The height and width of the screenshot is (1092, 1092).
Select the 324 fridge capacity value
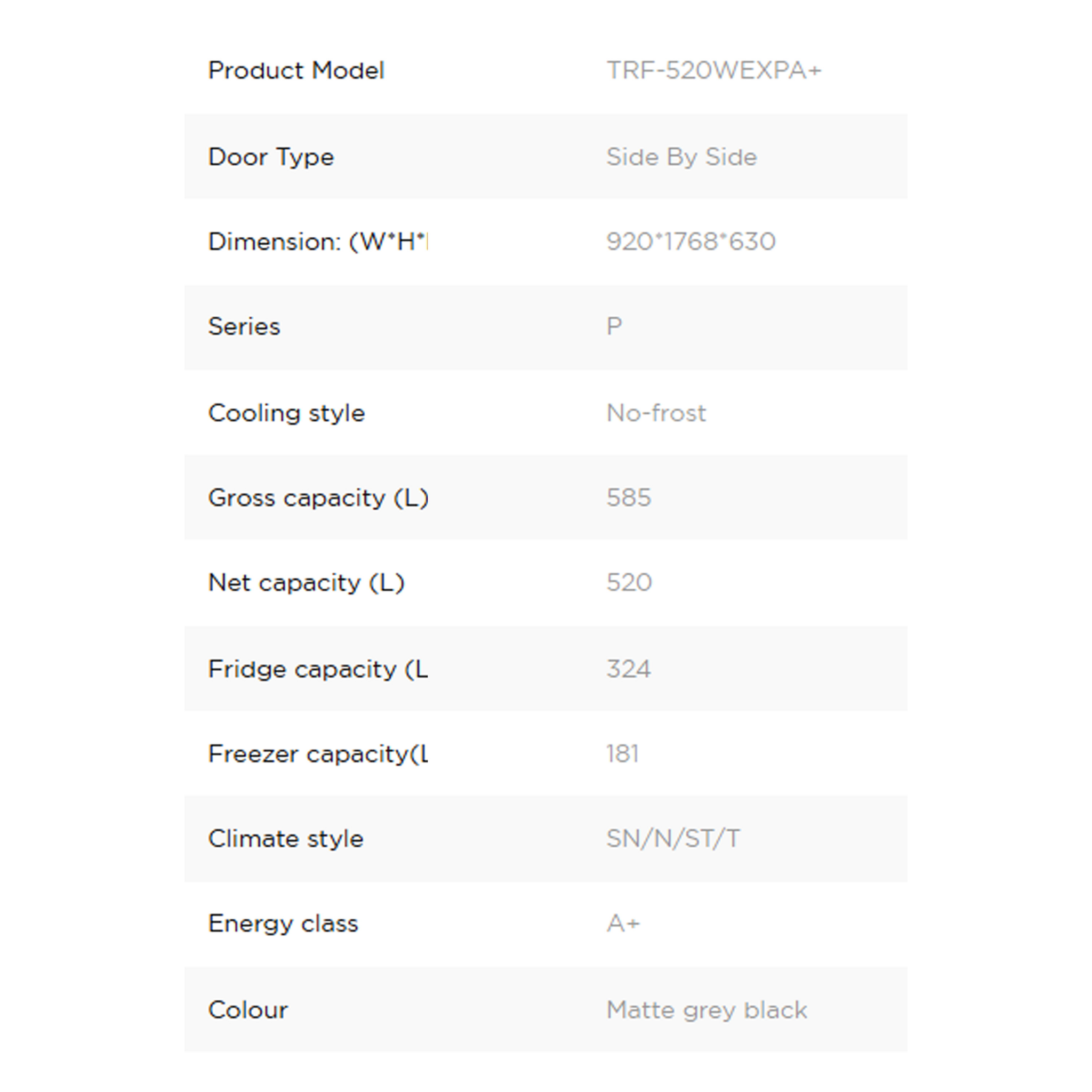pyautogui.click(x=629, y=669)
